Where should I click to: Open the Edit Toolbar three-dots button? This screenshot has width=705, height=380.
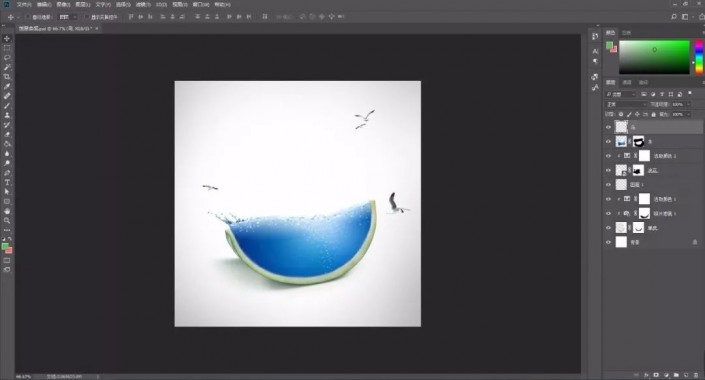pos(7,230)
